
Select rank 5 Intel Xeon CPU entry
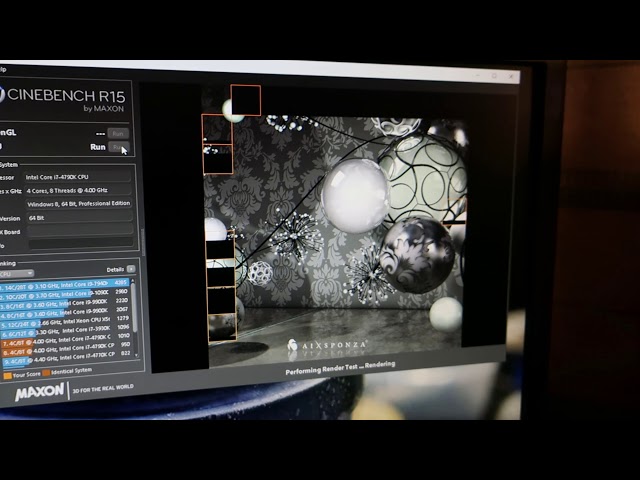tap(64, 320)
